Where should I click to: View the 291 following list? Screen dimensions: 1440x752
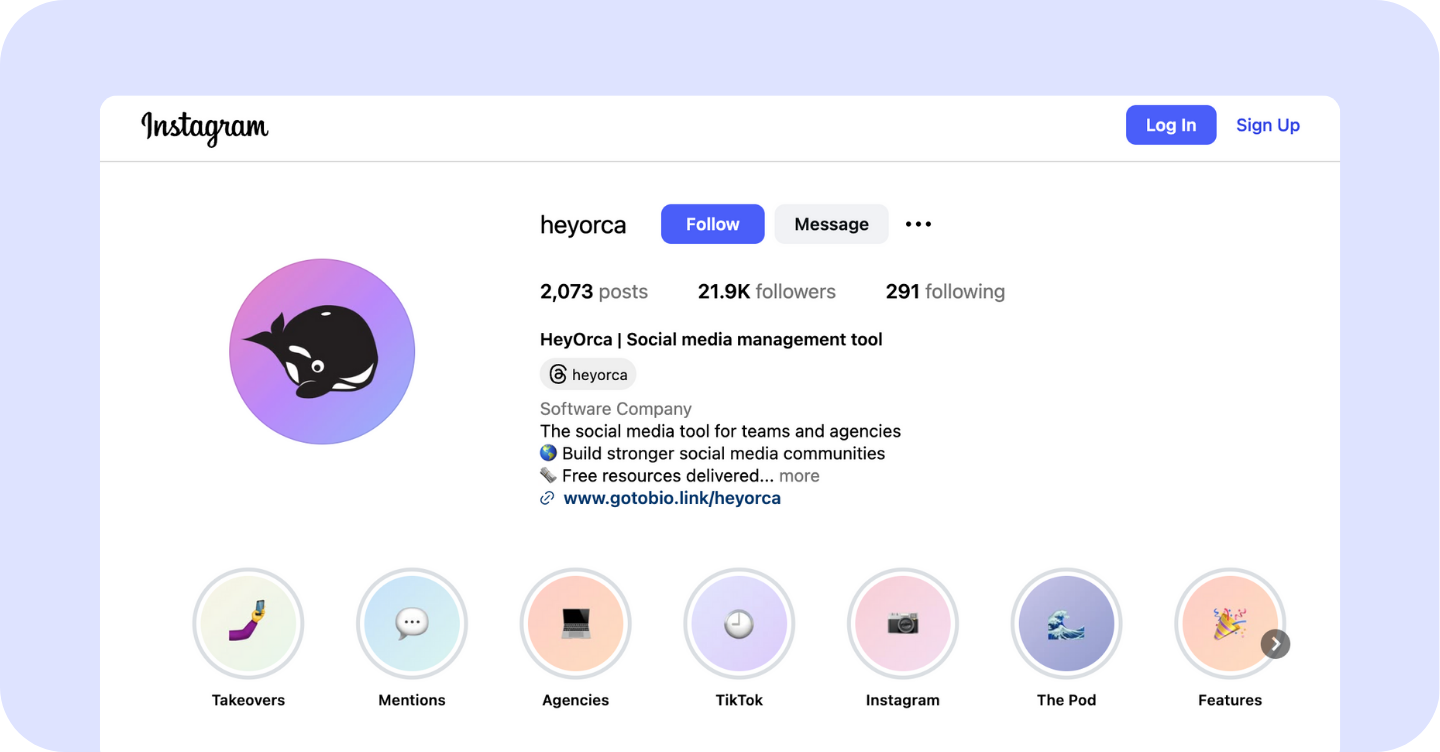[945, 292]
